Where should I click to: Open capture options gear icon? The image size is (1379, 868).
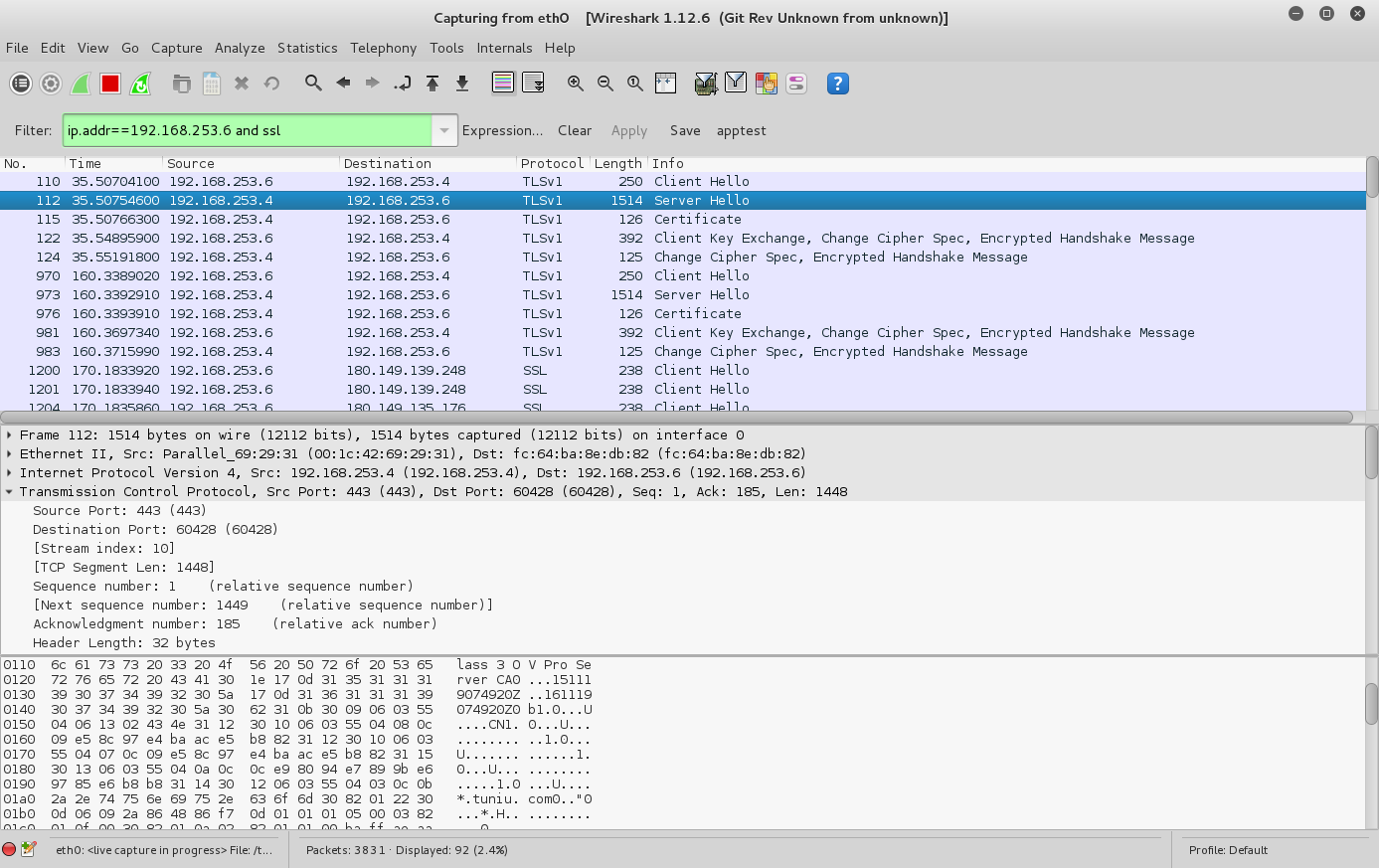coord(51,84)
